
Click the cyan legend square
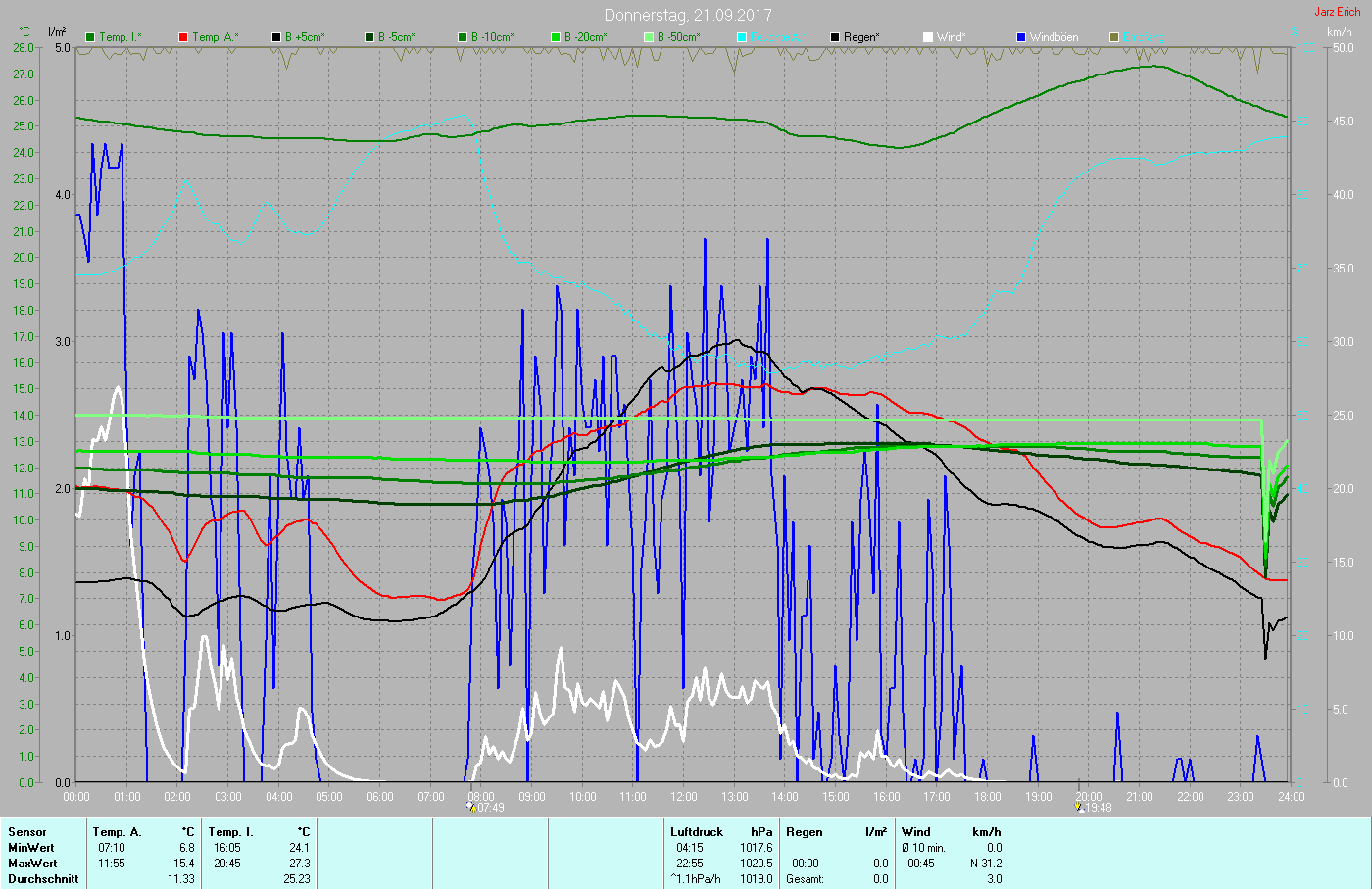click(742, 37)
